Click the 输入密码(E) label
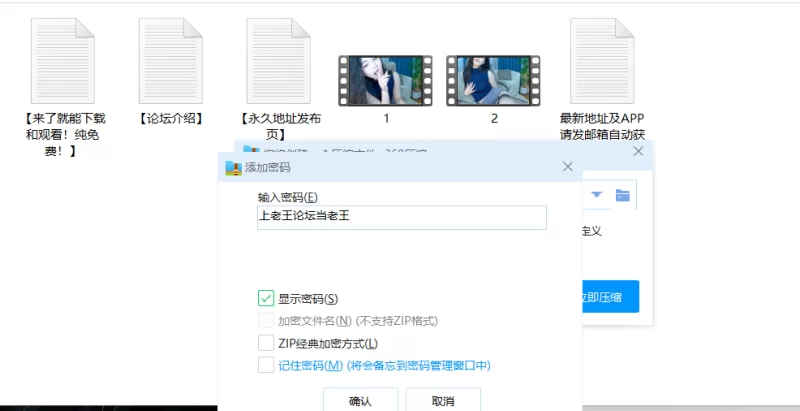 pos(288,197)
